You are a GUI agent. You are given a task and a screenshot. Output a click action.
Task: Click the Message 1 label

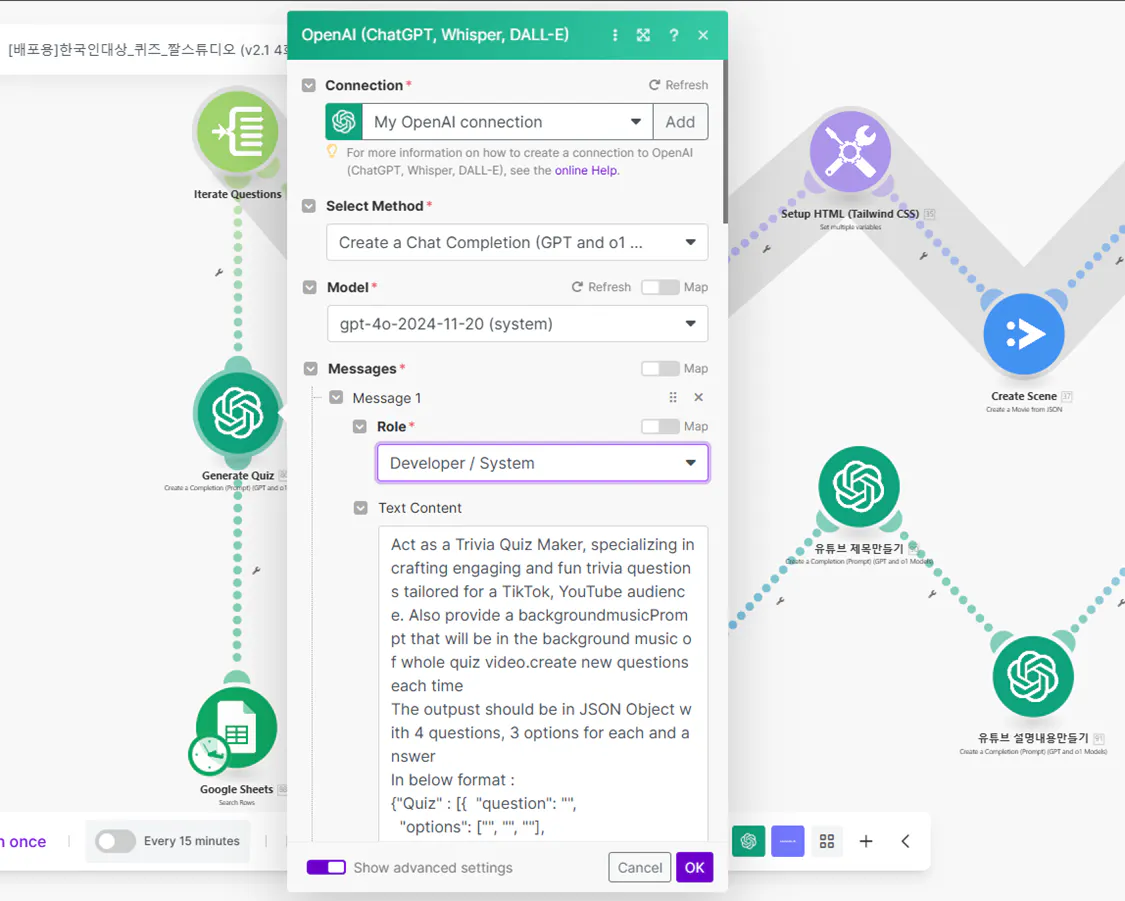point(387,398)
